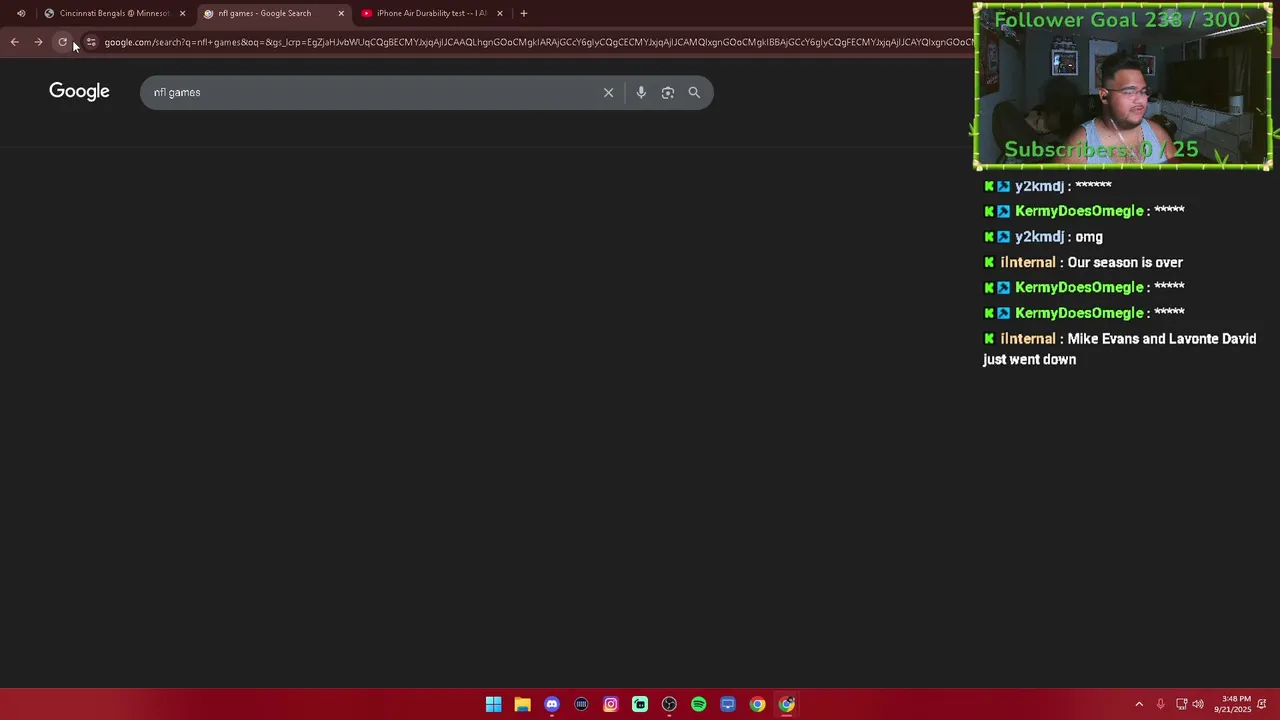Open the blue monitor app on taskbar
This screenshot has height=720, width=1280.
pyautogui.click(x=728, y=704)
